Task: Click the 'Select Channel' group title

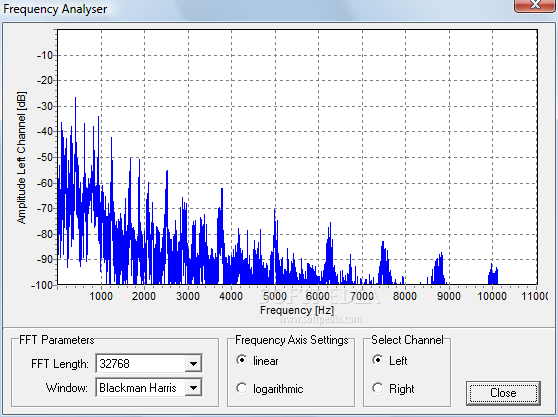Action: pos(407,340)
